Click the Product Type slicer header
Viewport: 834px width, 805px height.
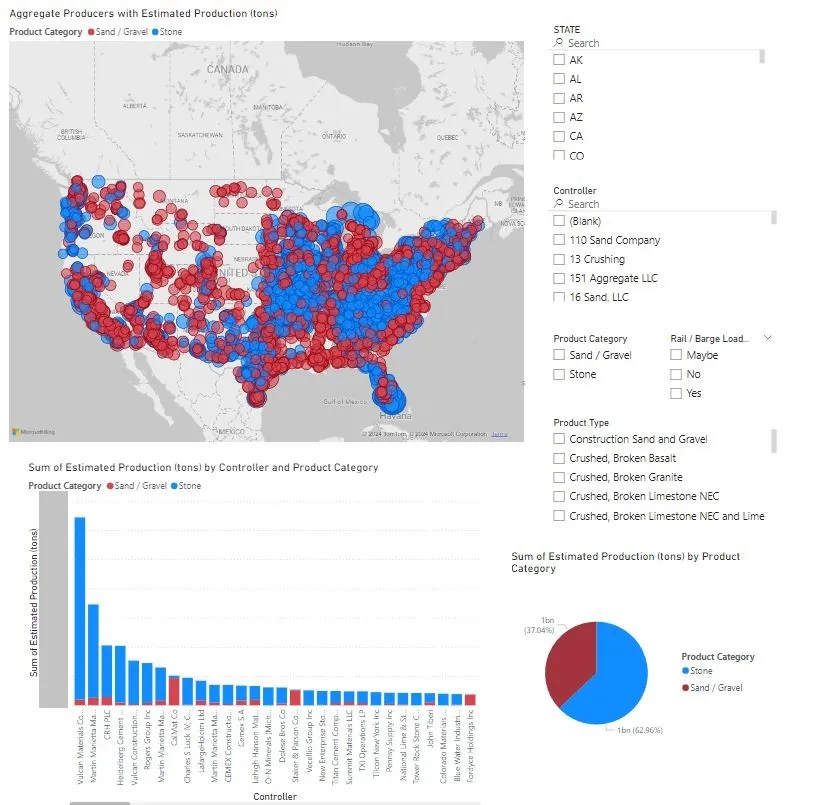581,422
